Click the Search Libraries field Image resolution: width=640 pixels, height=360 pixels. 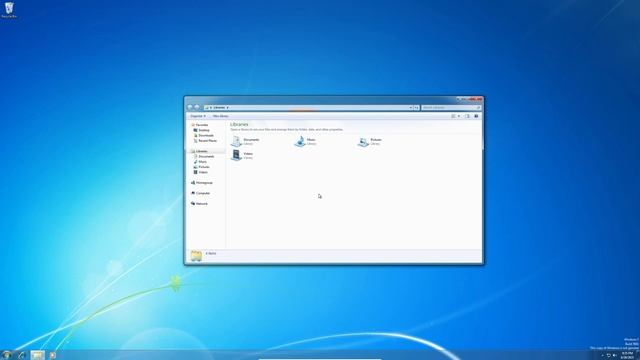[x=451, y=107]
